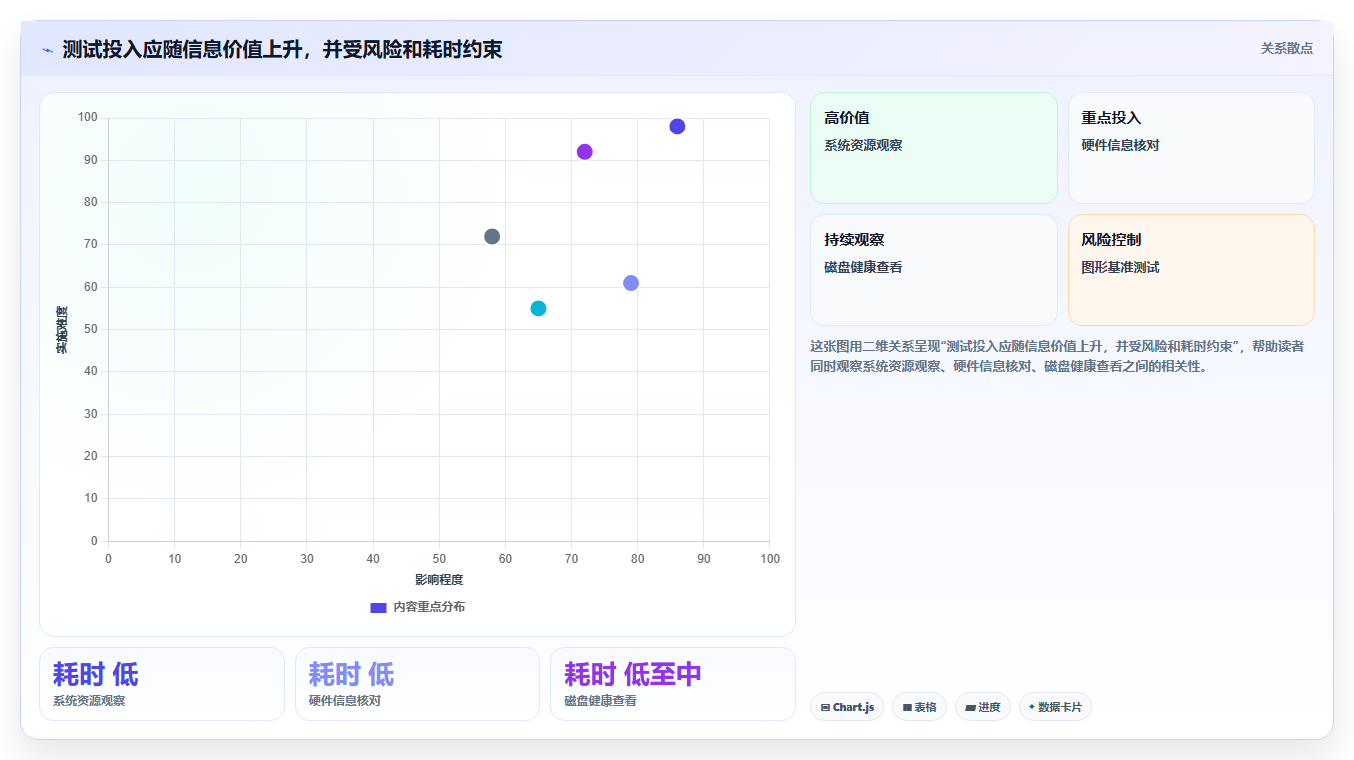Click the 关系散点 label in header
Viewport: 1354px width, 760px height.
[x=1286, y=48]
